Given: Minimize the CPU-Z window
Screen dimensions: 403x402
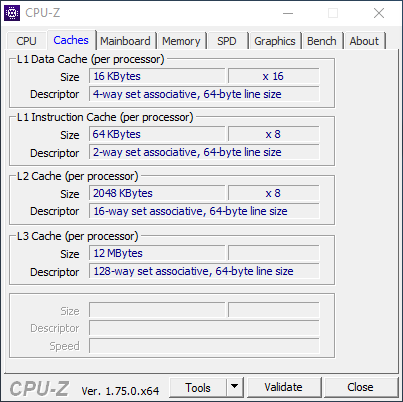Looking at the screenshot, I should [x=288, y=13].
